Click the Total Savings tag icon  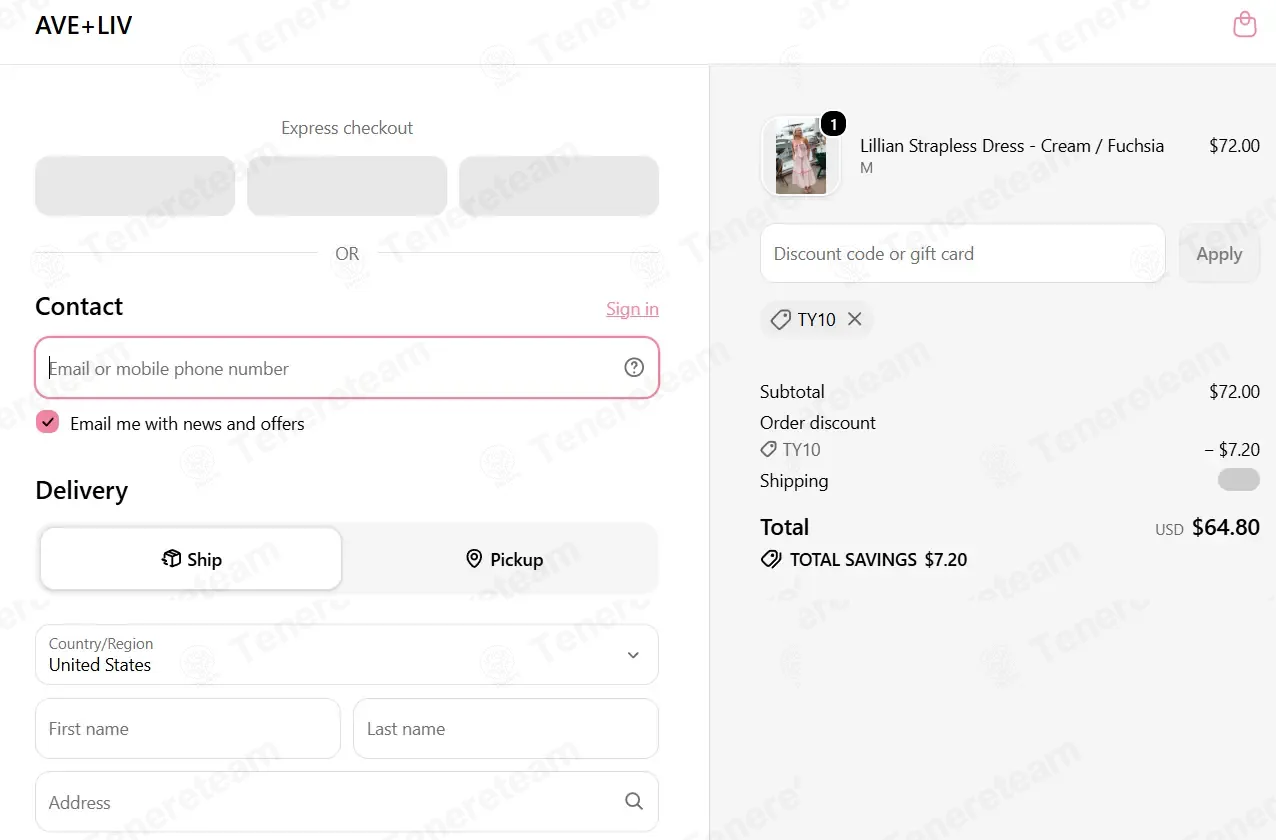[771, 559]
